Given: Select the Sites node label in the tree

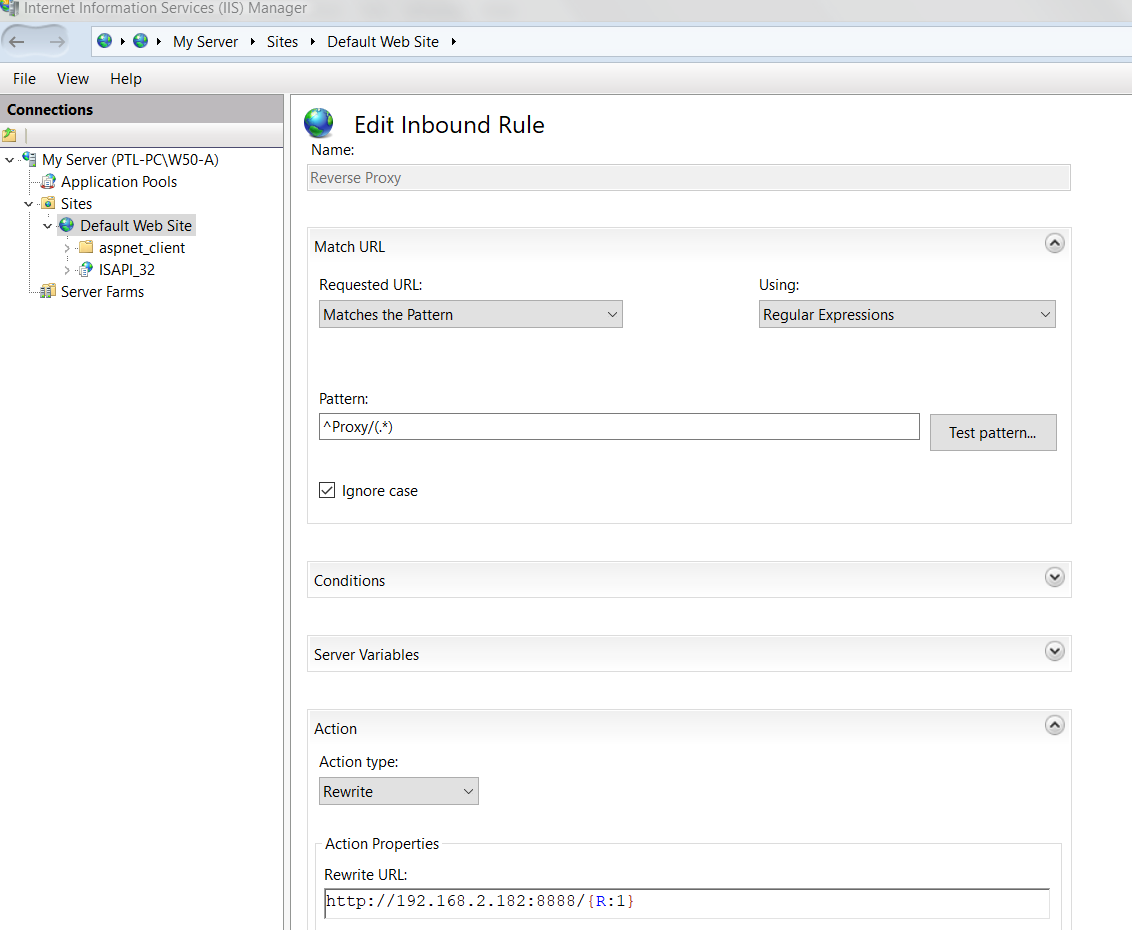Looking at the screenshot, I should coord(77,204).
